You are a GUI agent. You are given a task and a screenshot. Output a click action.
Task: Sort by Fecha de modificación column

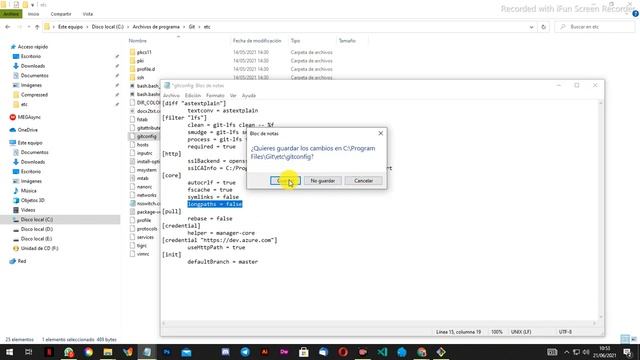[257, 41]
